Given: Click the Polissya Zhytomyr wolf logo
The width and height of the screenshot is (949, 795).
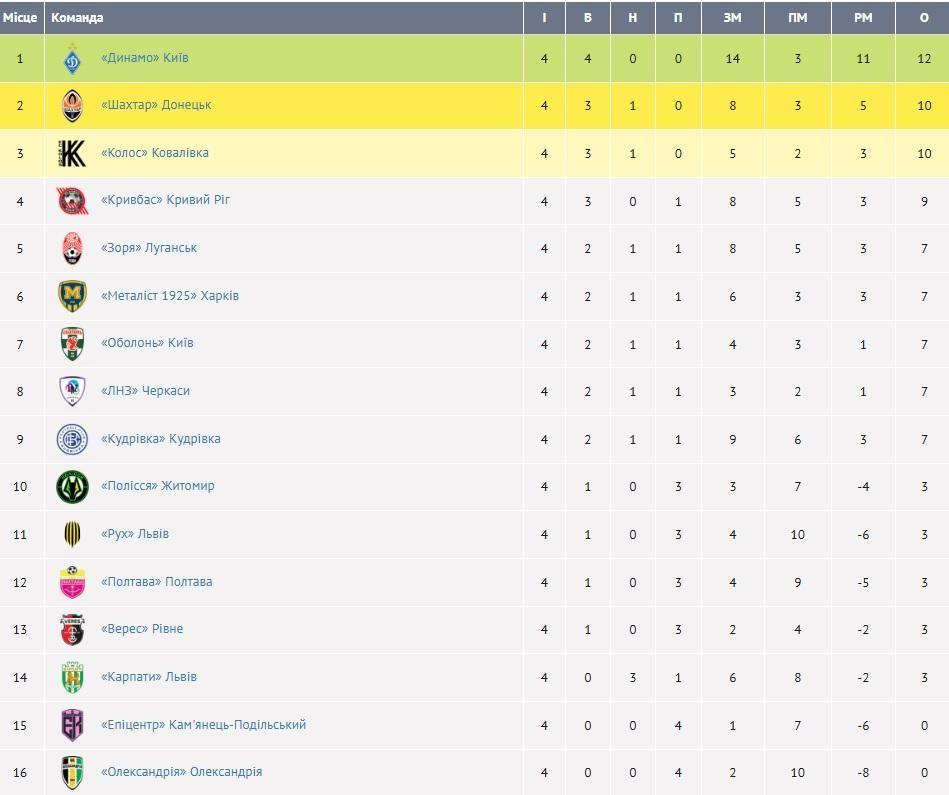Looking at the screenshot, I should click(x=72, y=486).
